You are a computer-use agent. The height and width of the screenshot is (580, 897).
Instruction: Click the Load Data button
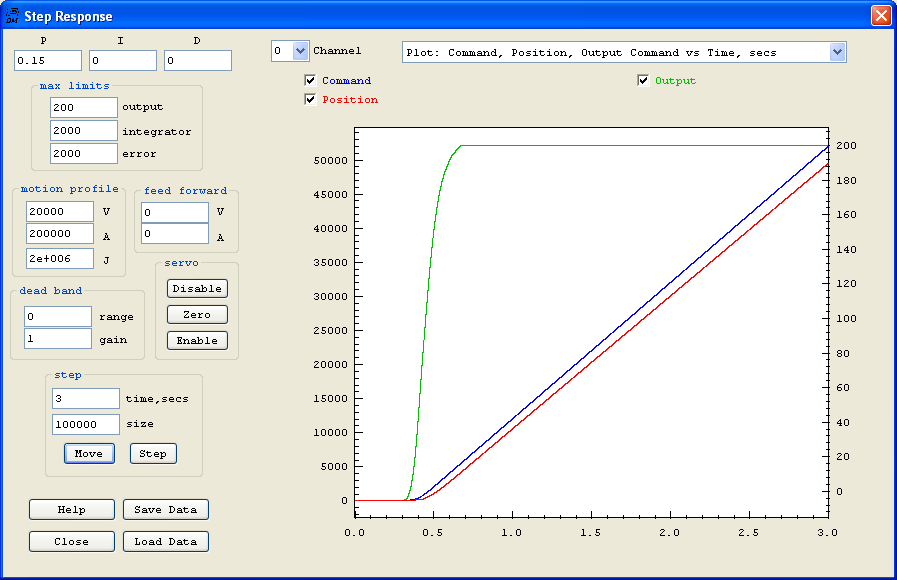[166, 542]
